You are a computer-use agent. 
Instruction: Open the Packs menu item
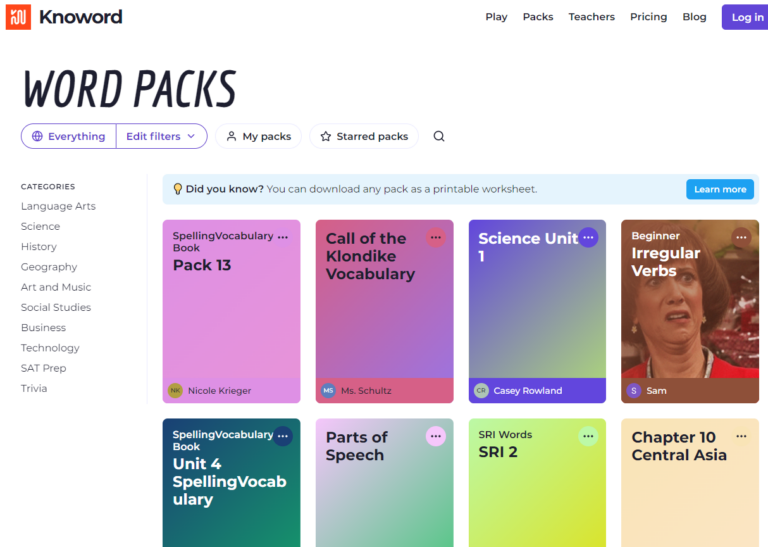[x=538, y=17]
